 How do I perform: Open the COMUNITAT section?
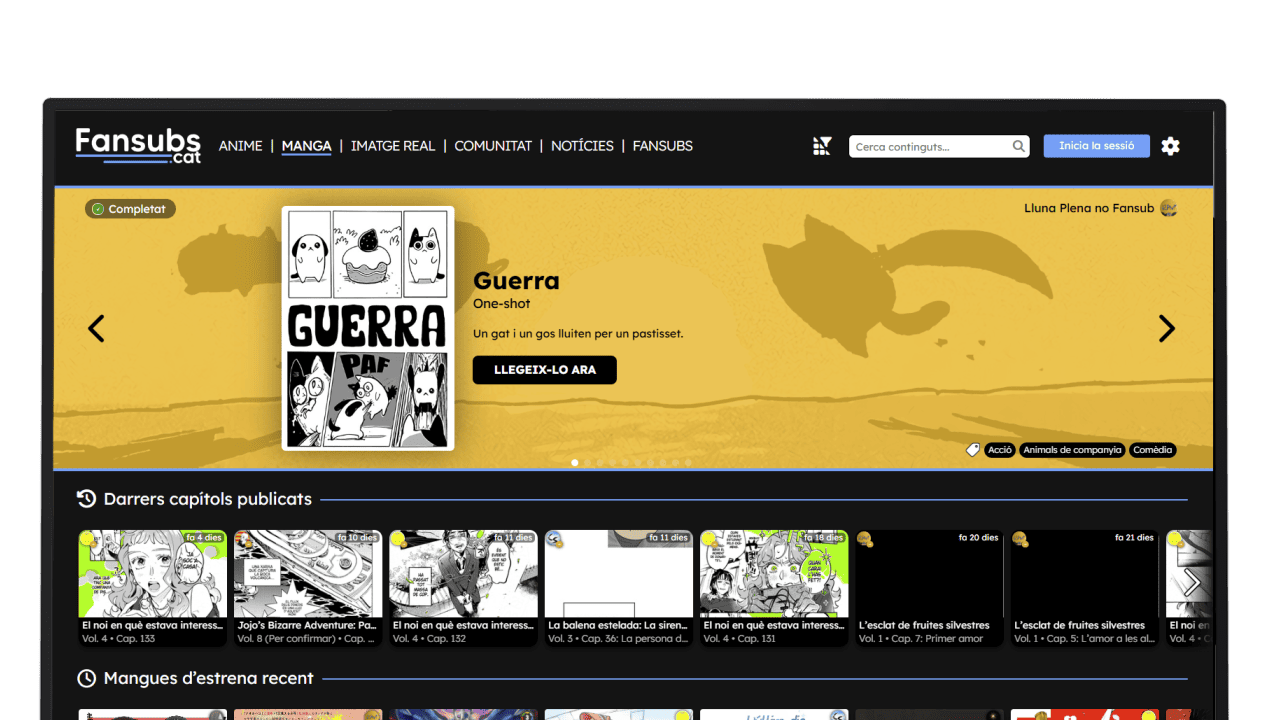493,146
